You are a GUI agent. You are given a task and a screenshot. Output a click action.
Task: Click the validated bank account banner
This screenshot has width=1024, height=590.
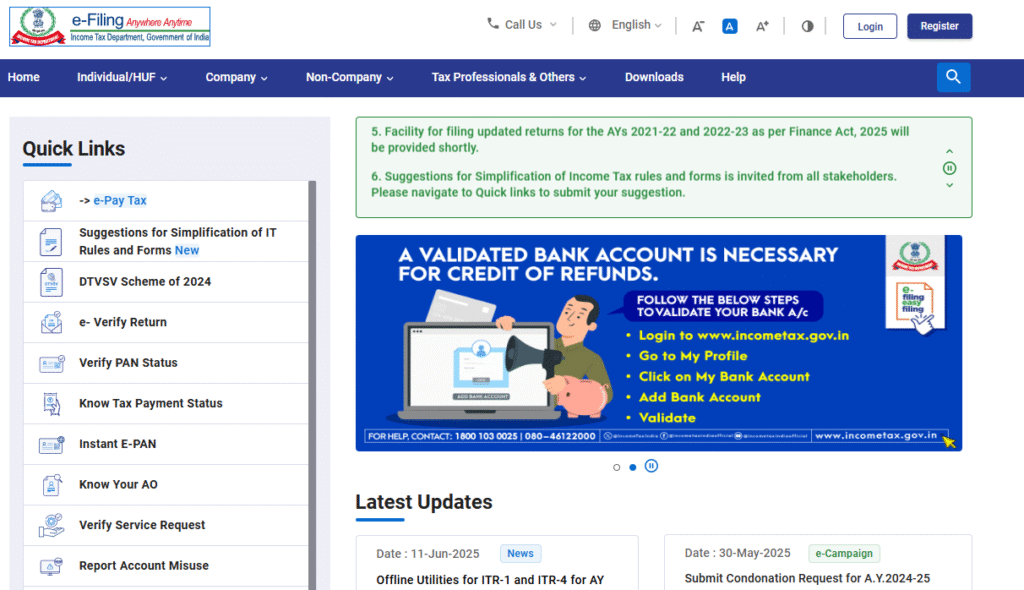(658, 343)
